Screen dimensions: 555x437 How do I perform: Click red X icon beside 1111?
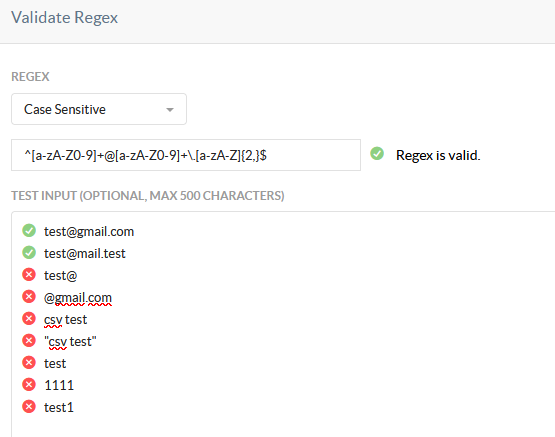29,384
